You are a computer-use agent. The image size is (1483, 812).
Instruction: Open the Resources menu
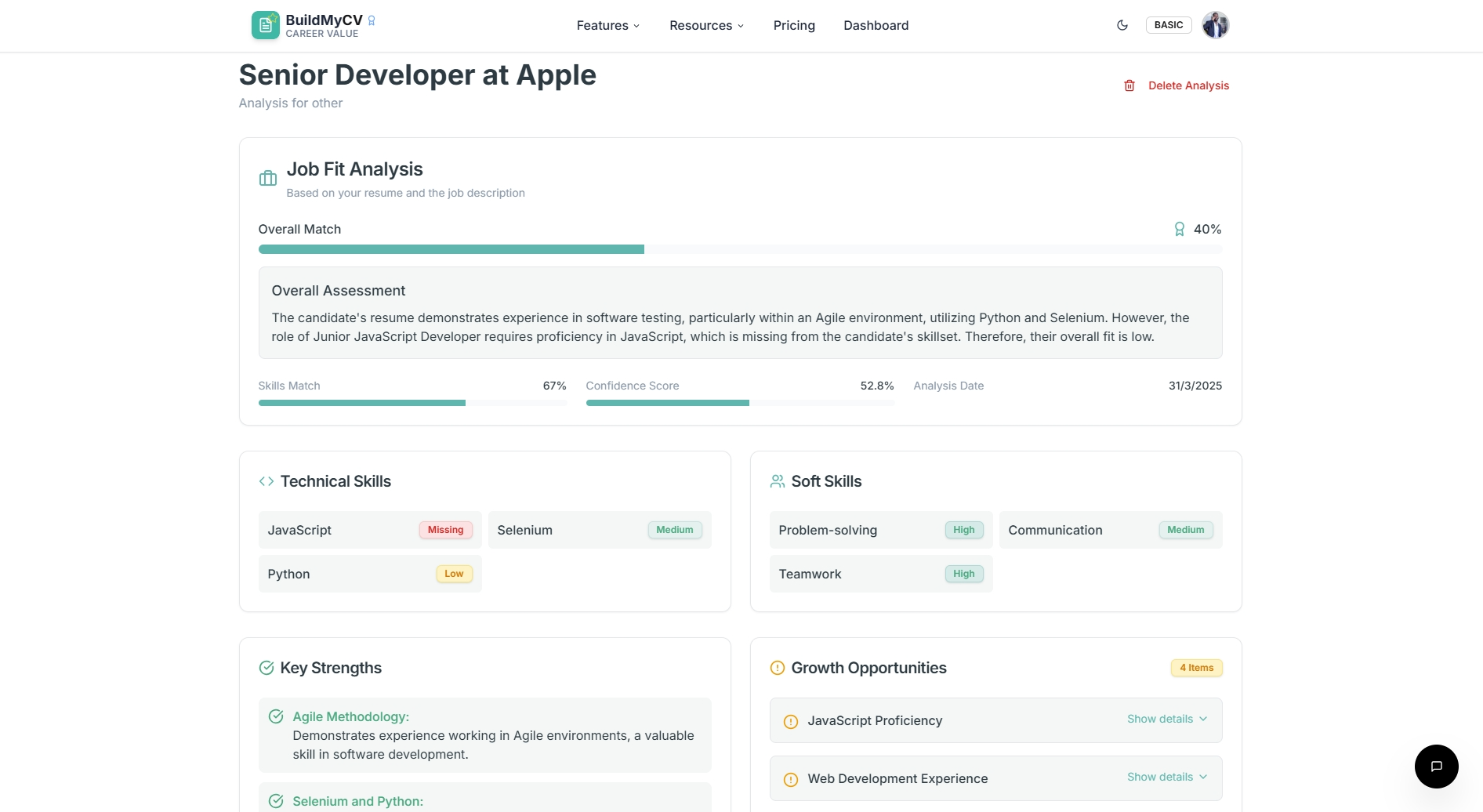(x=706, y=25)
